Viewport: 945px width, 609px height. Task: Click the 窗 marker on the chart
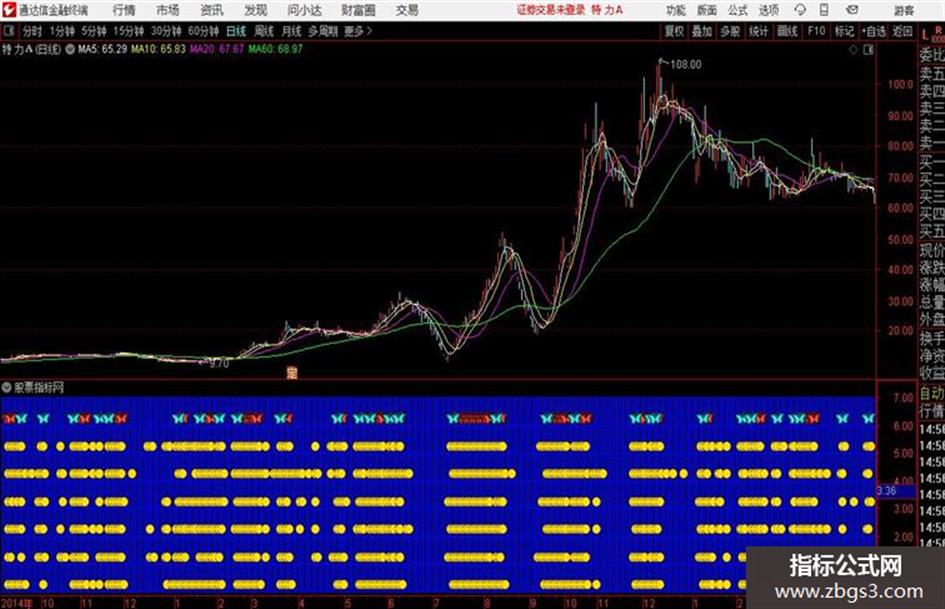[292, 373]
